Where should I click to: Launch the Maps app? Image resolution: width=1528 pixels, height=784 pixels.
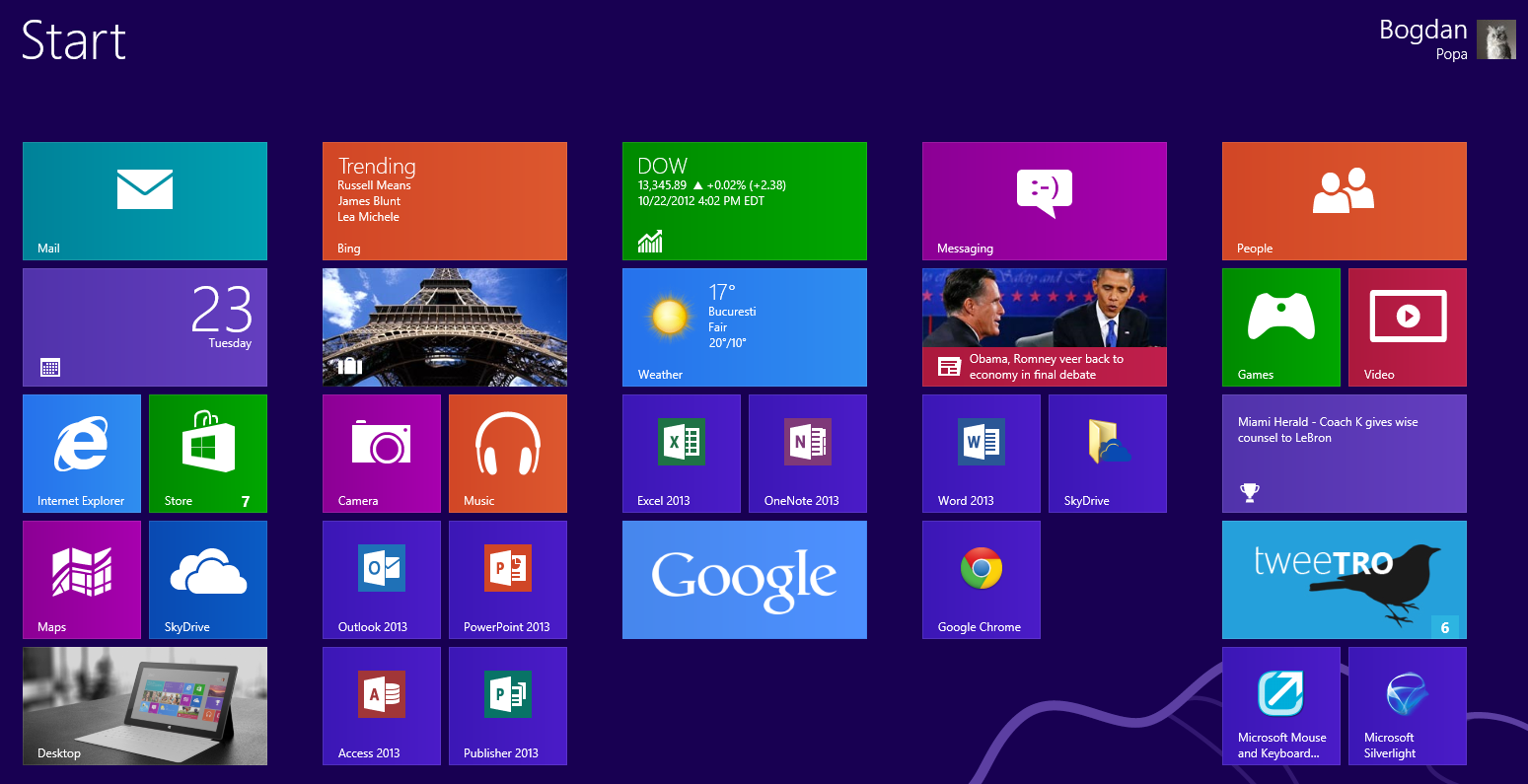pos(82,580)
